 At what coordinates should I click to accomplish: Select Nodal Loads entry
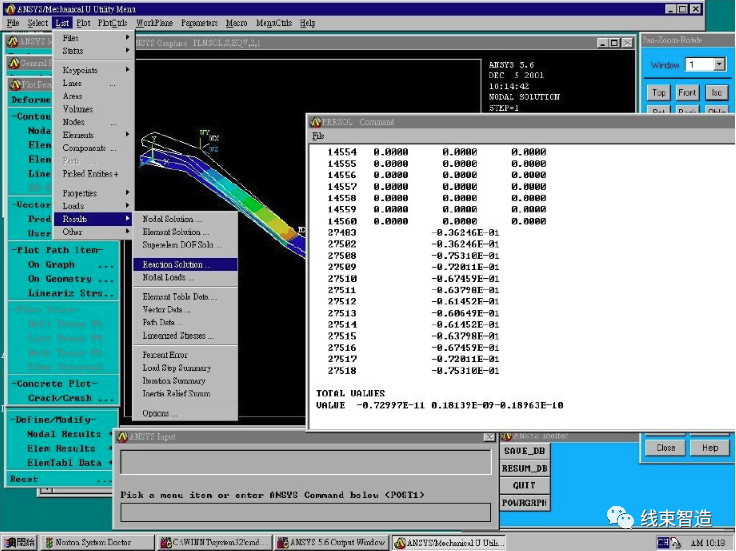[185, 277]
